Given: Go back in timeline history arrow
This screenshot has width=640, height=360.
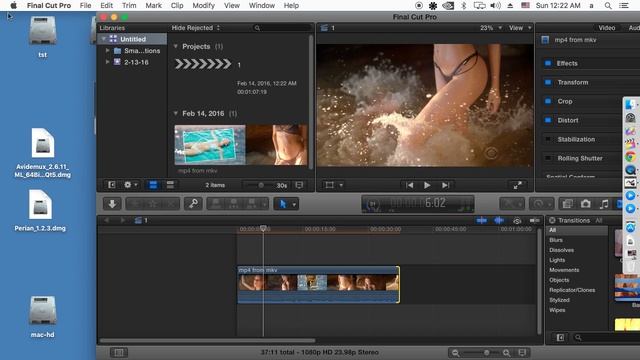Looking at the screenshot, I should tap(107, 220).
